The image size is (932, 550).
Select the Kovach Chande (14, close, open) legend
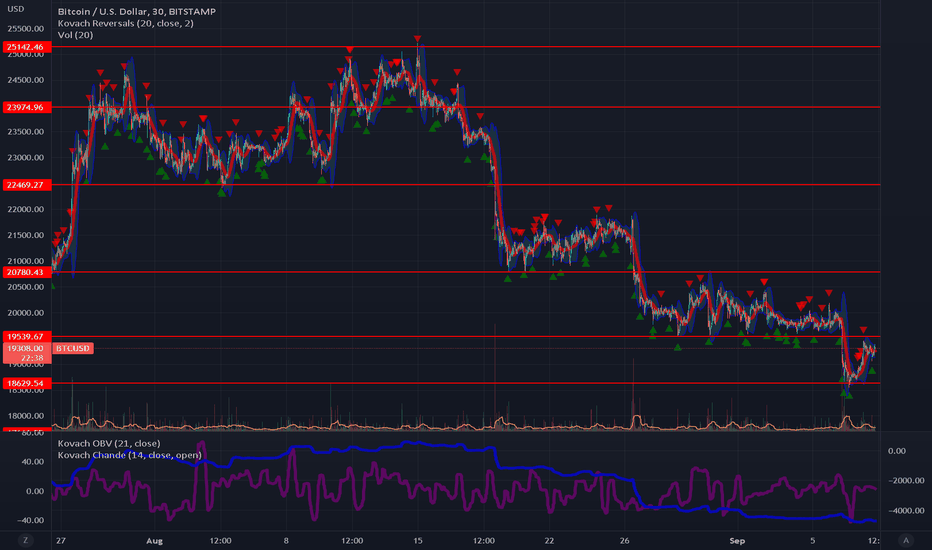point(130,455)
